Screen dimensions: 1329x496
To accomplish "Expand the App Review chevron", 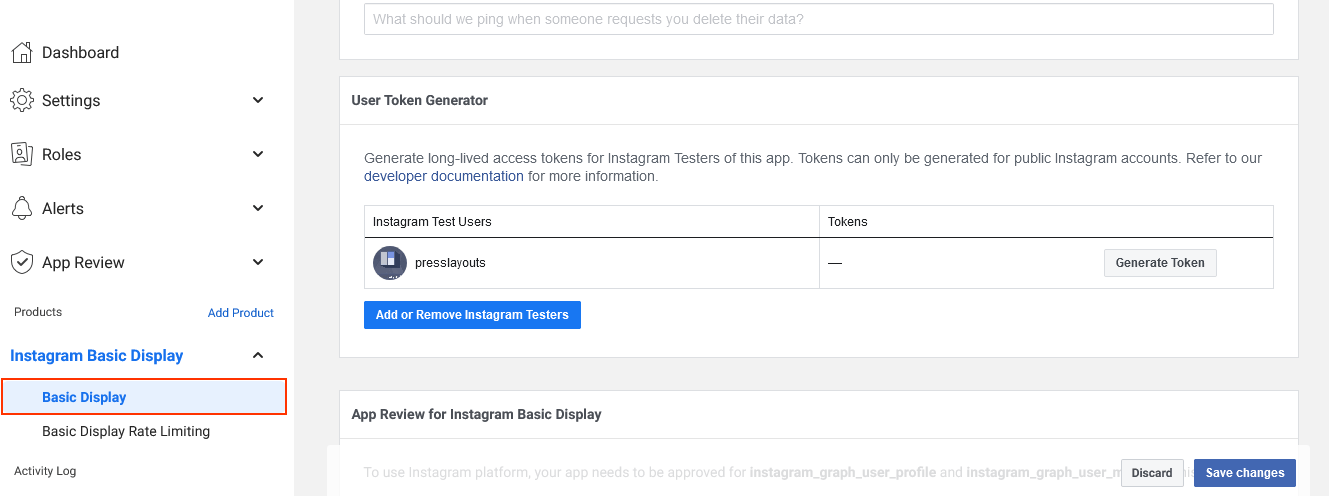I will (258, 262).
